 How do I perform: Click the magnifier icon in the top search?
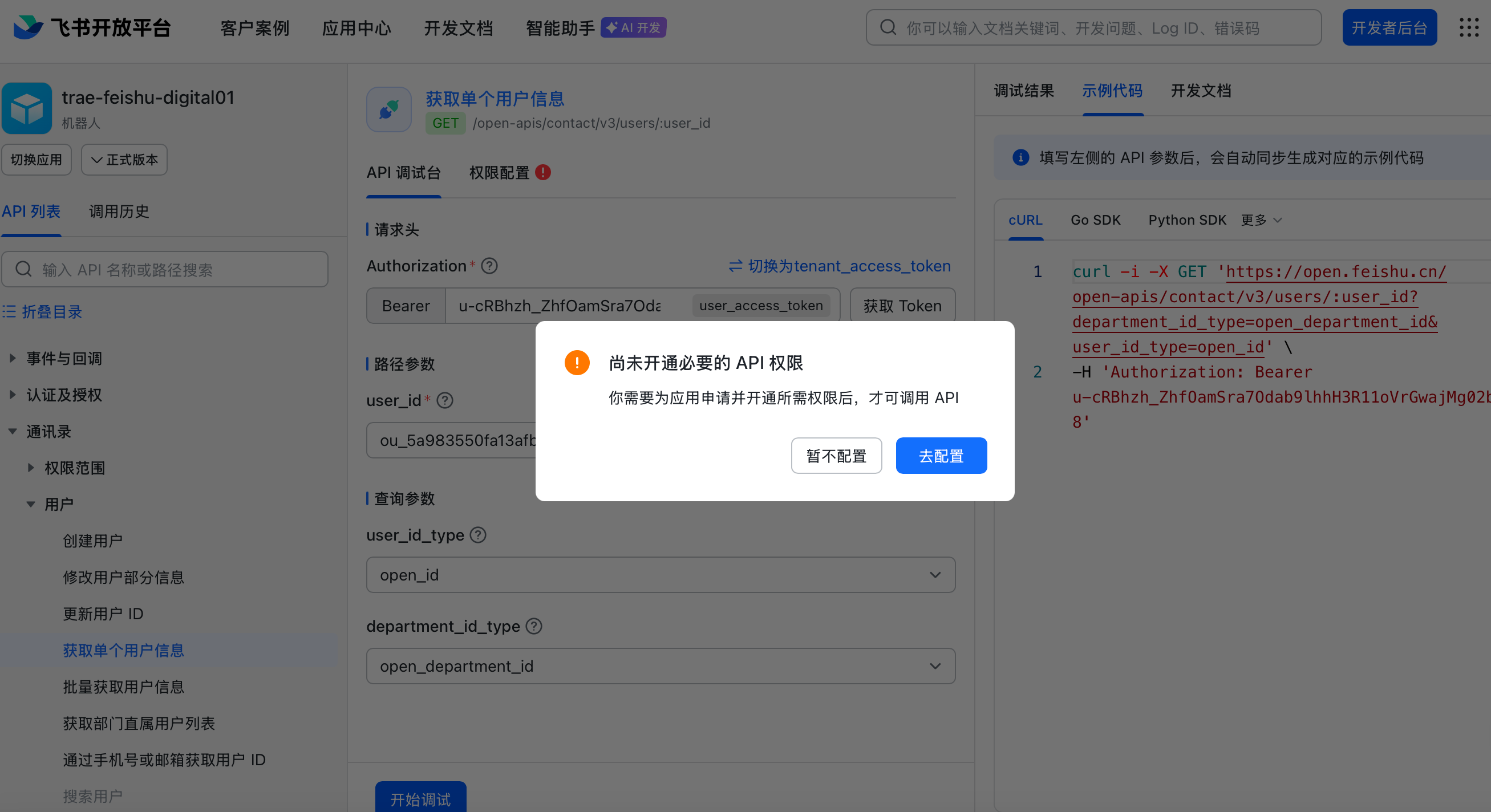889,27
